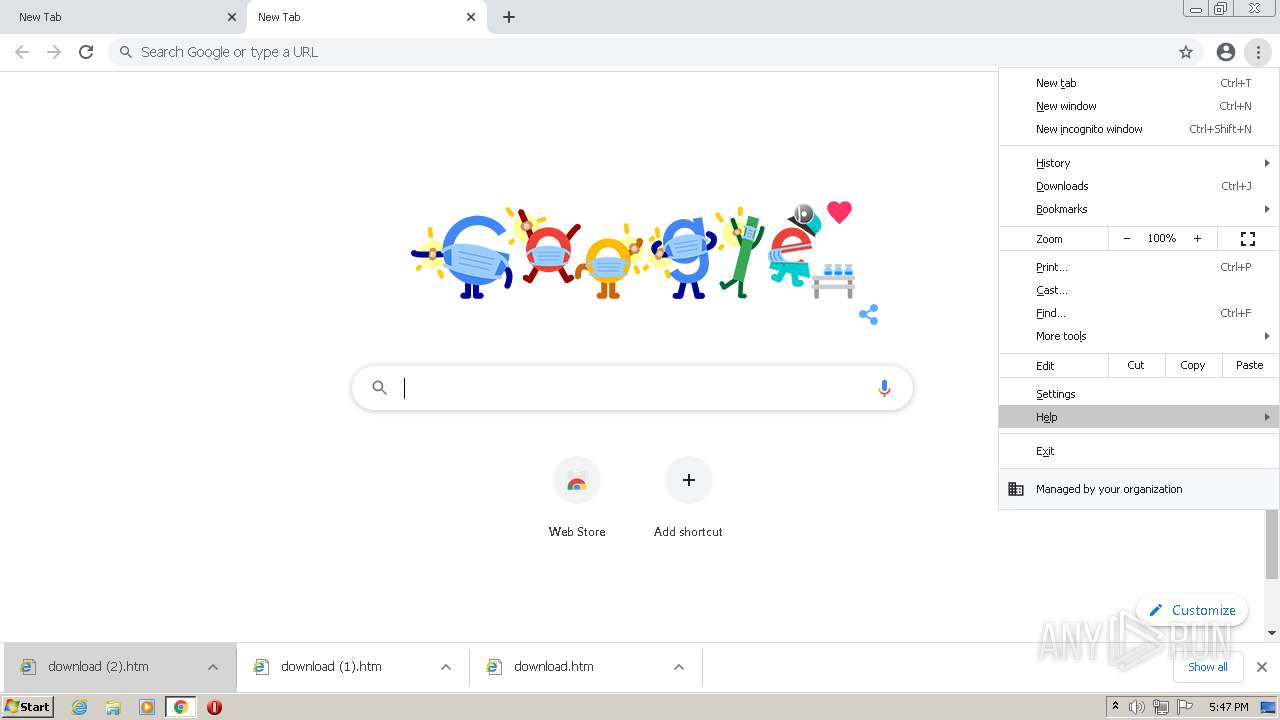1280x720 pixels.
Task: Click Copy in the Edit row
Action: 1193,365
